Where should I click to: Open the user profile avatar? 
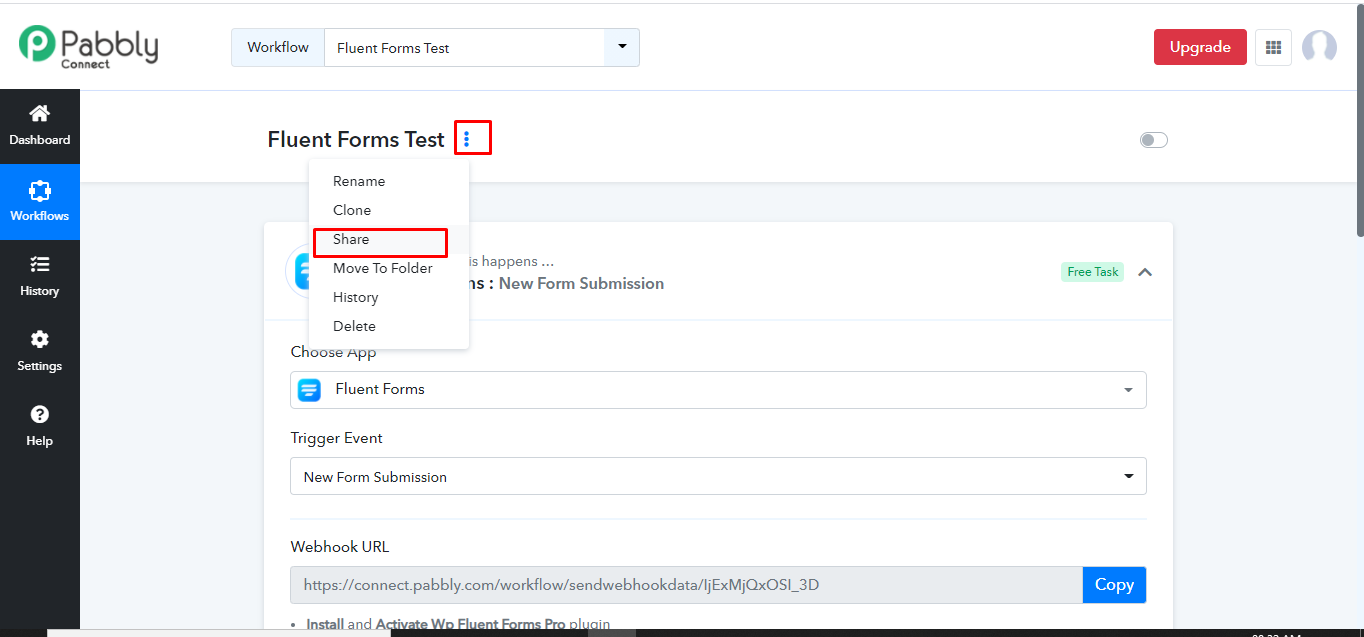(1319, 47)
